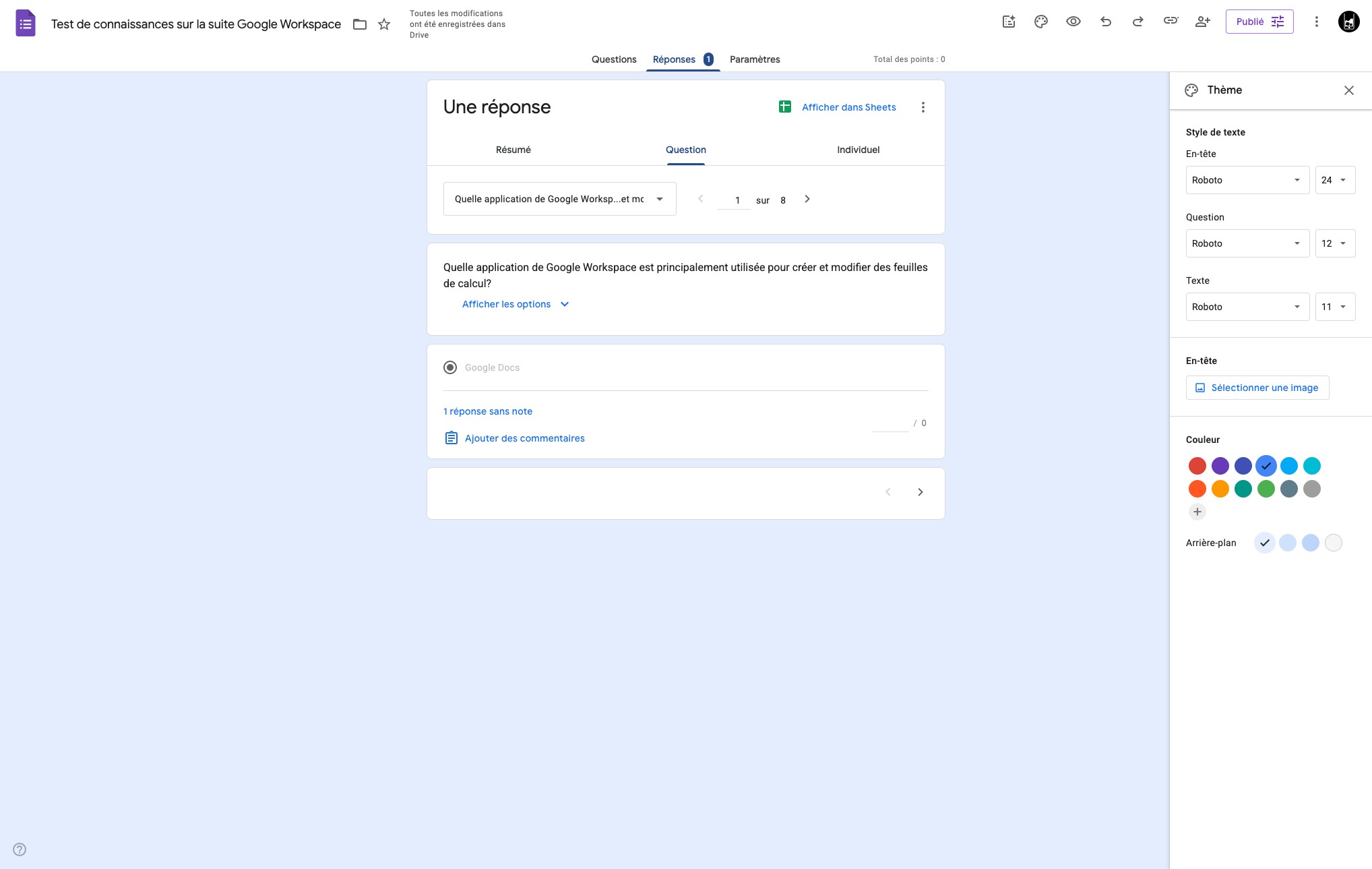
Task: Add collaborators icon
Action: 1203,22
